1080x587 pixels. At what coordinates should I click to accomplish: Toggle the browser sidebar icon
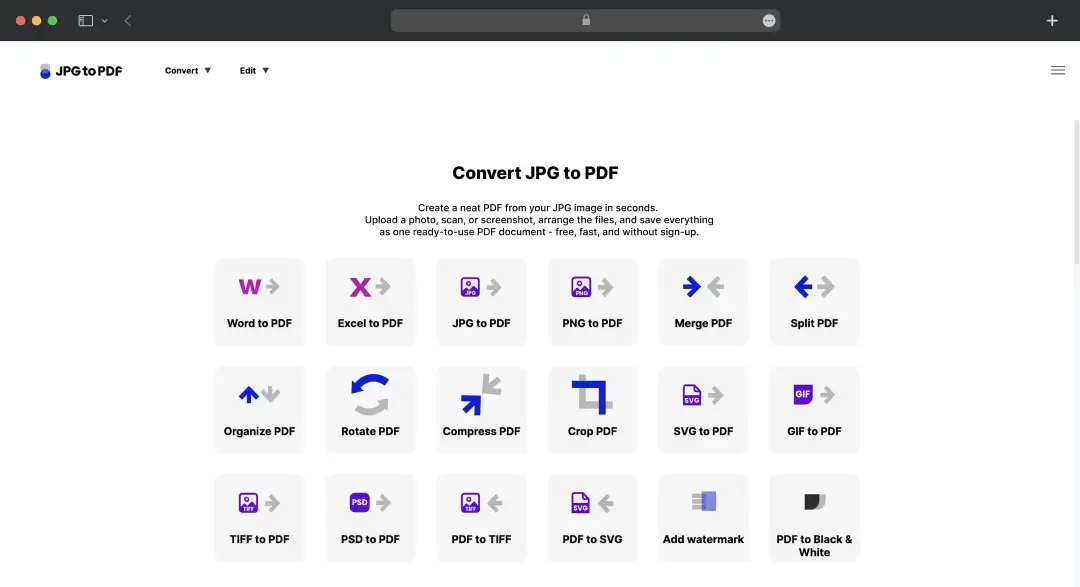[85, 21]
